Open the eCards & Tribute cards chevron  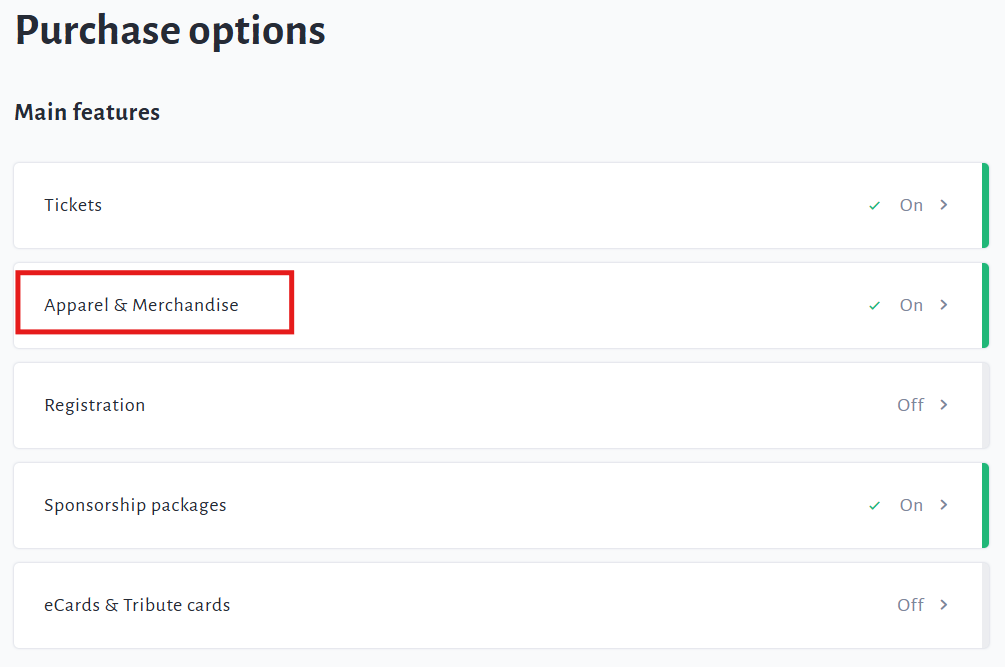[x=943, y=605]
